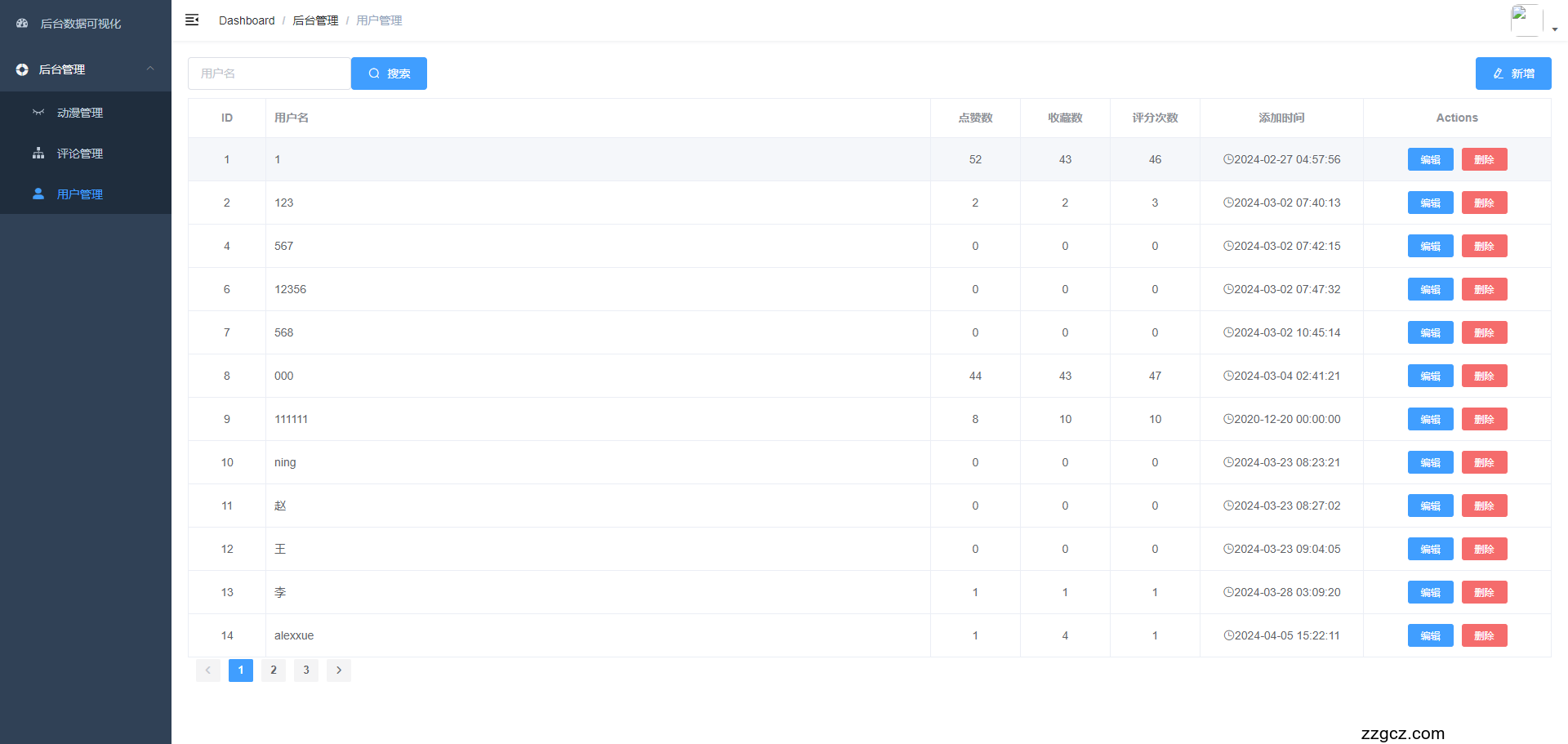The height and width of the screenshot is (744, 1568).
Task: Click the 后台管理 plus-circle icon
Action: pos(22,70)
